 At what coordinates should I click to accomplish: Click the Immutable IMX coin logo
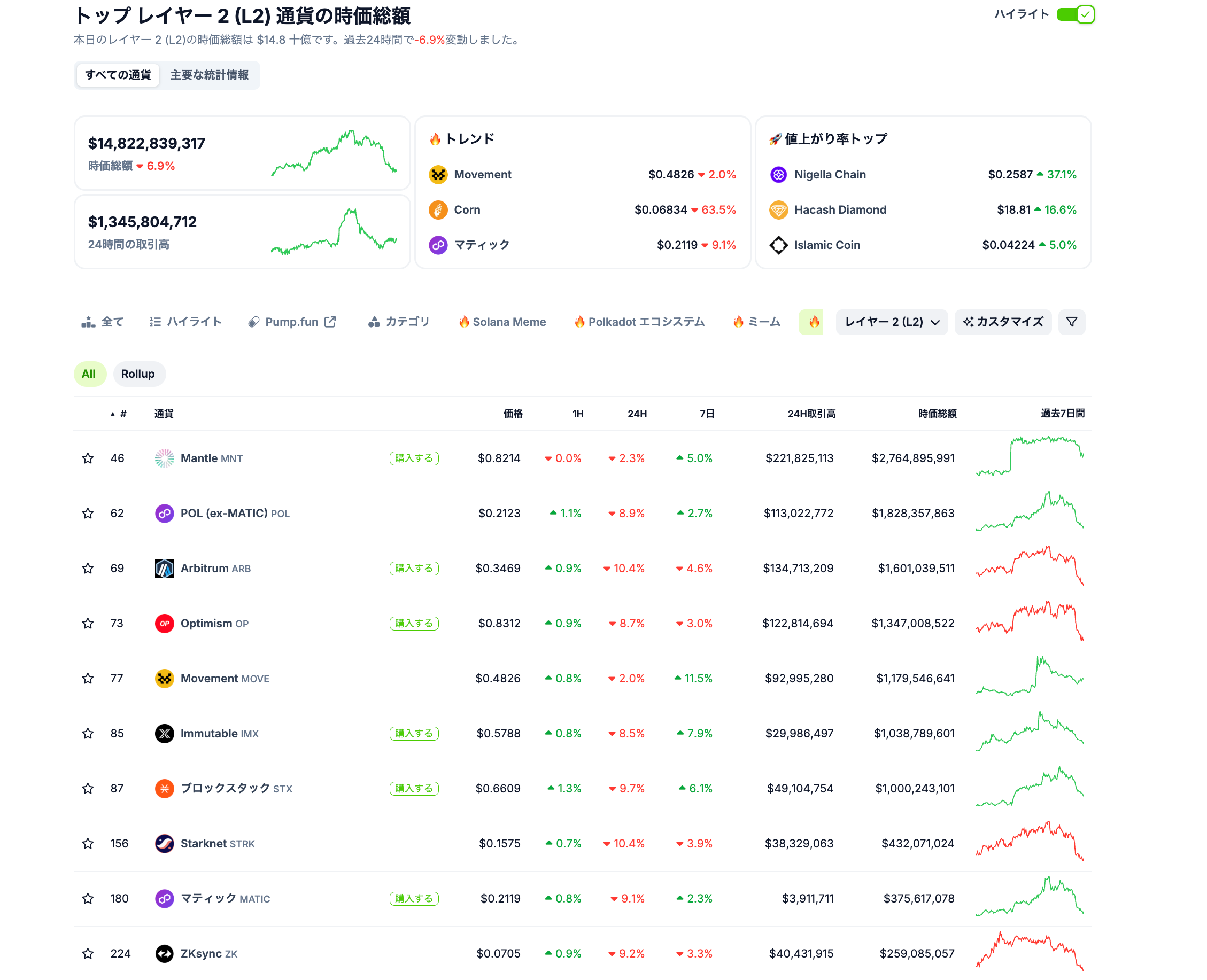tap(164, 733)
